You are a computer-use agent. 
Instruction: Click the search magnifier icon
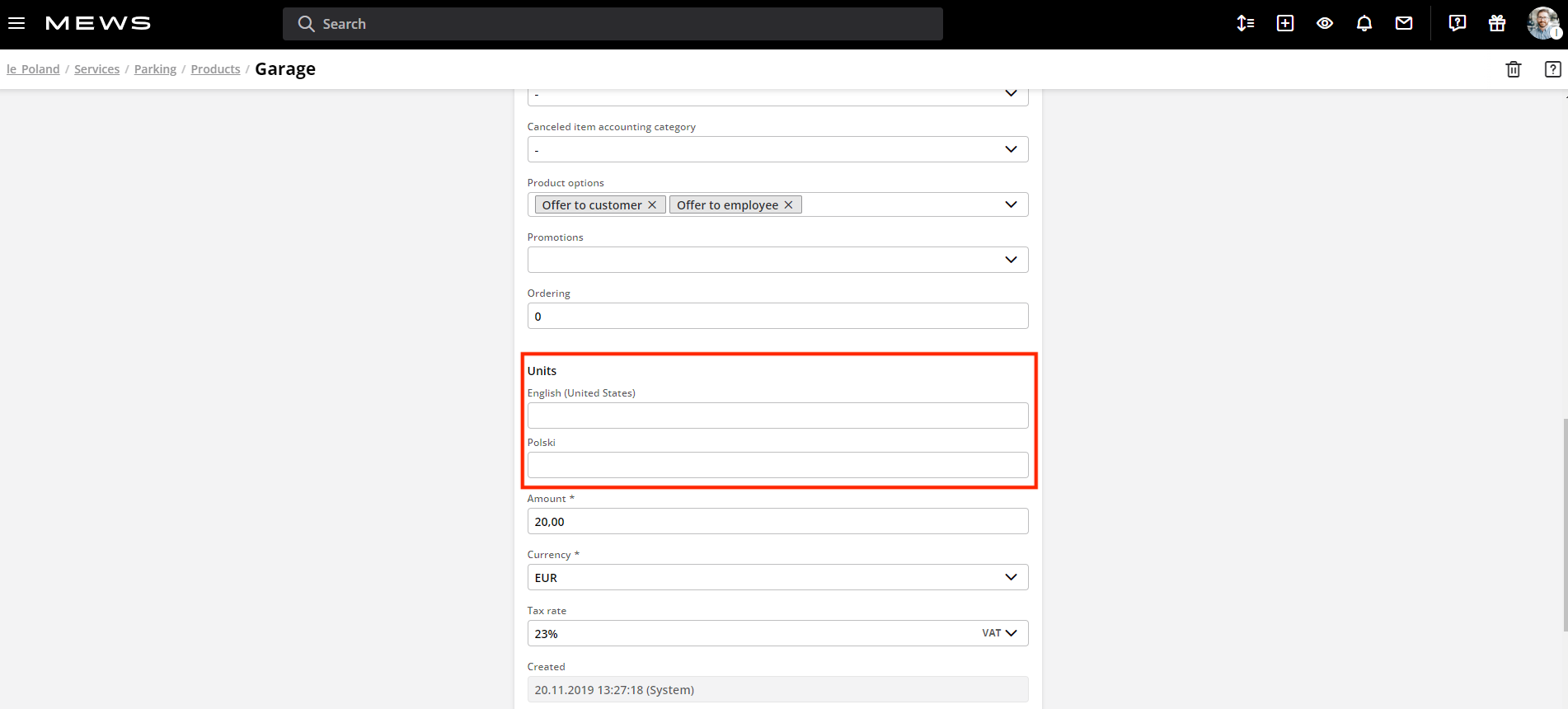[306, 24]
